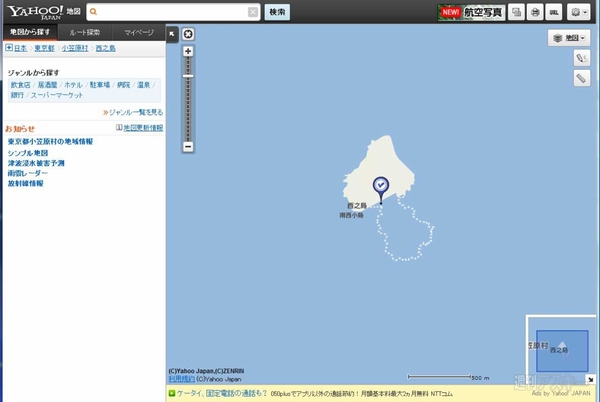Click the search field magnifier icon

pos(93,12)
